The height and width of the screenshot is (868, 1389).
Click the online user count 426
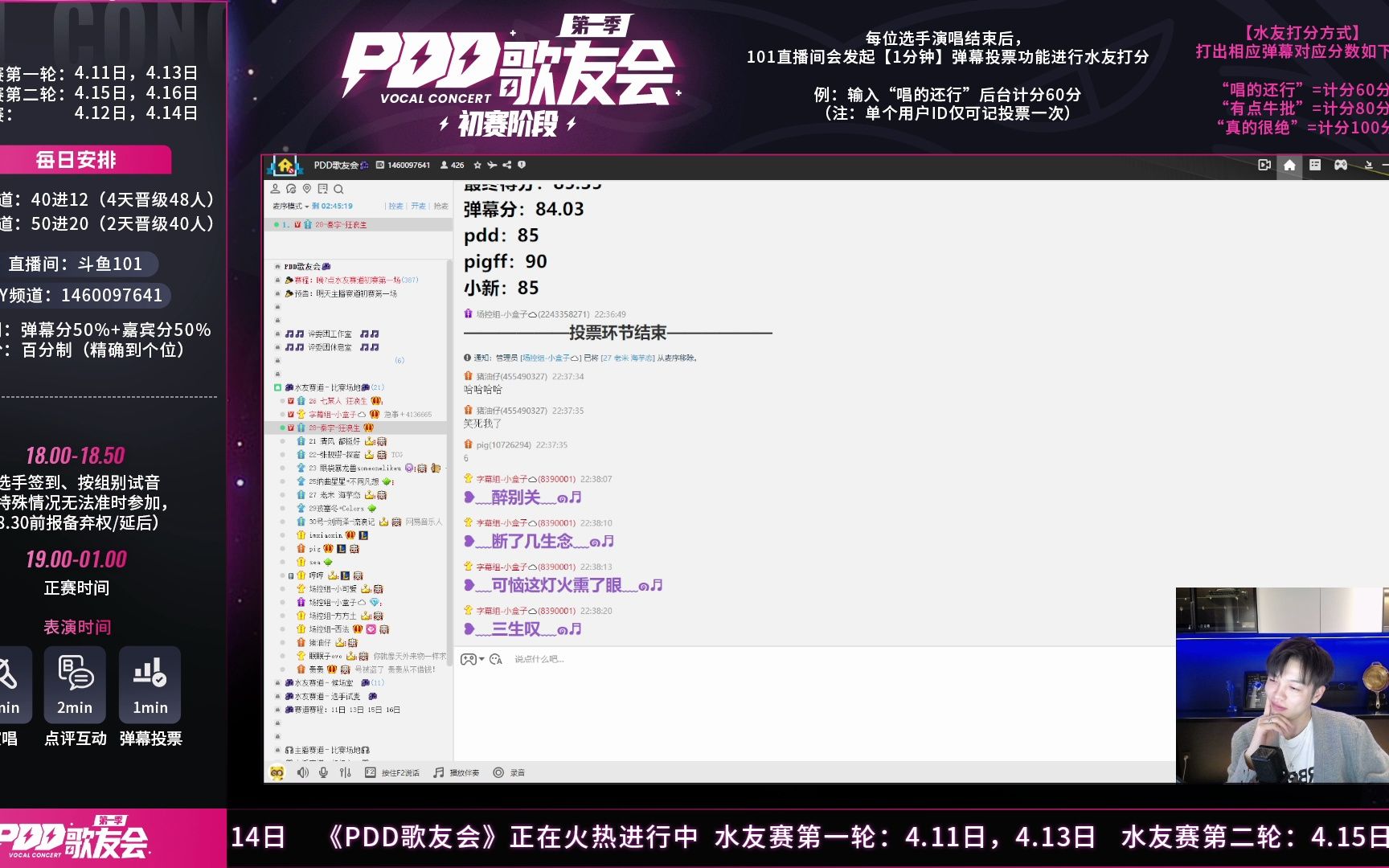(452, 165)
